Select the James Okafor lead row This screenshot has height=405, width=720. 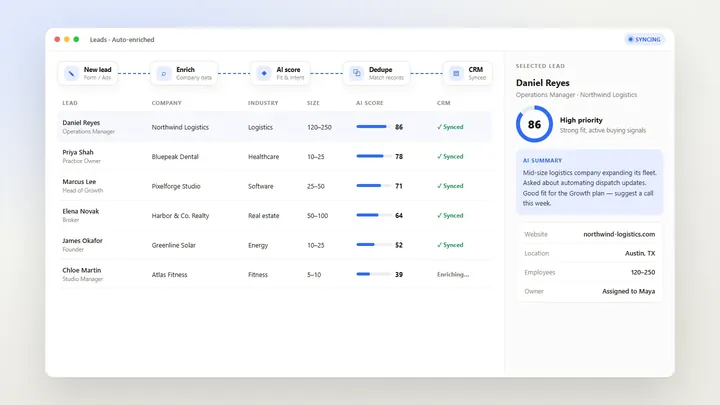(275, 245)
